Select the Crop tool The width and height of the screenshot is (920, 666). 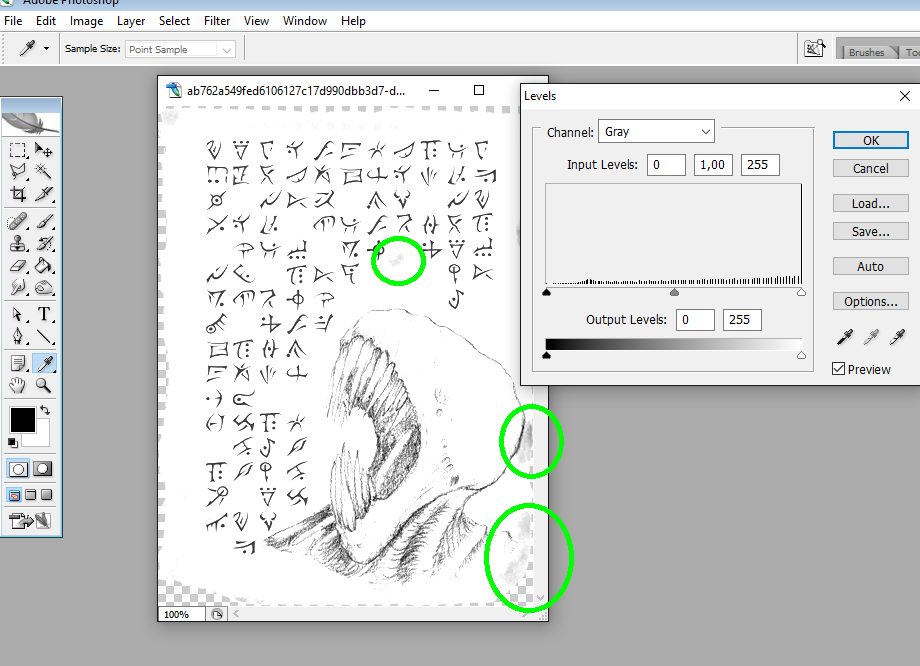[x=18, y=193]
